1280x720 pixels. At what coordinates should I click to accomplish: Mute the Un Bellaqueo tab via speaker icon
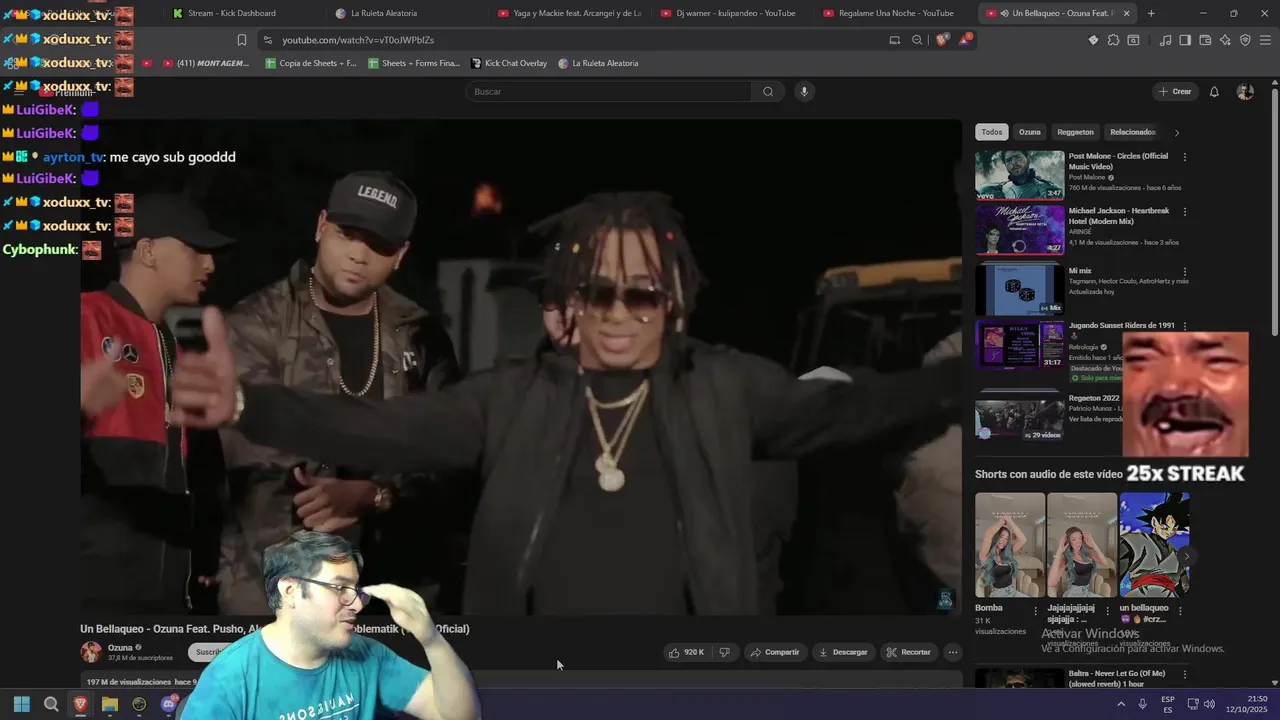pyautogui.click(x=1004, y=13)
